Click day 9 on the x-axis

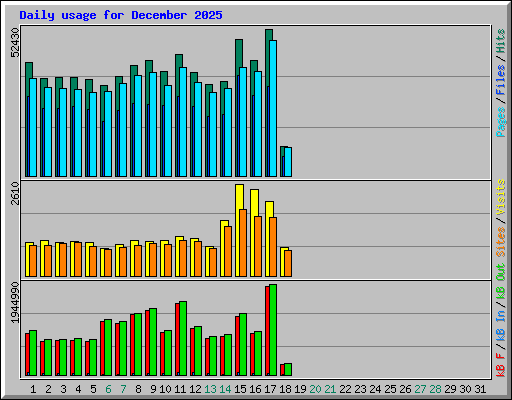(x=153, y=389)
